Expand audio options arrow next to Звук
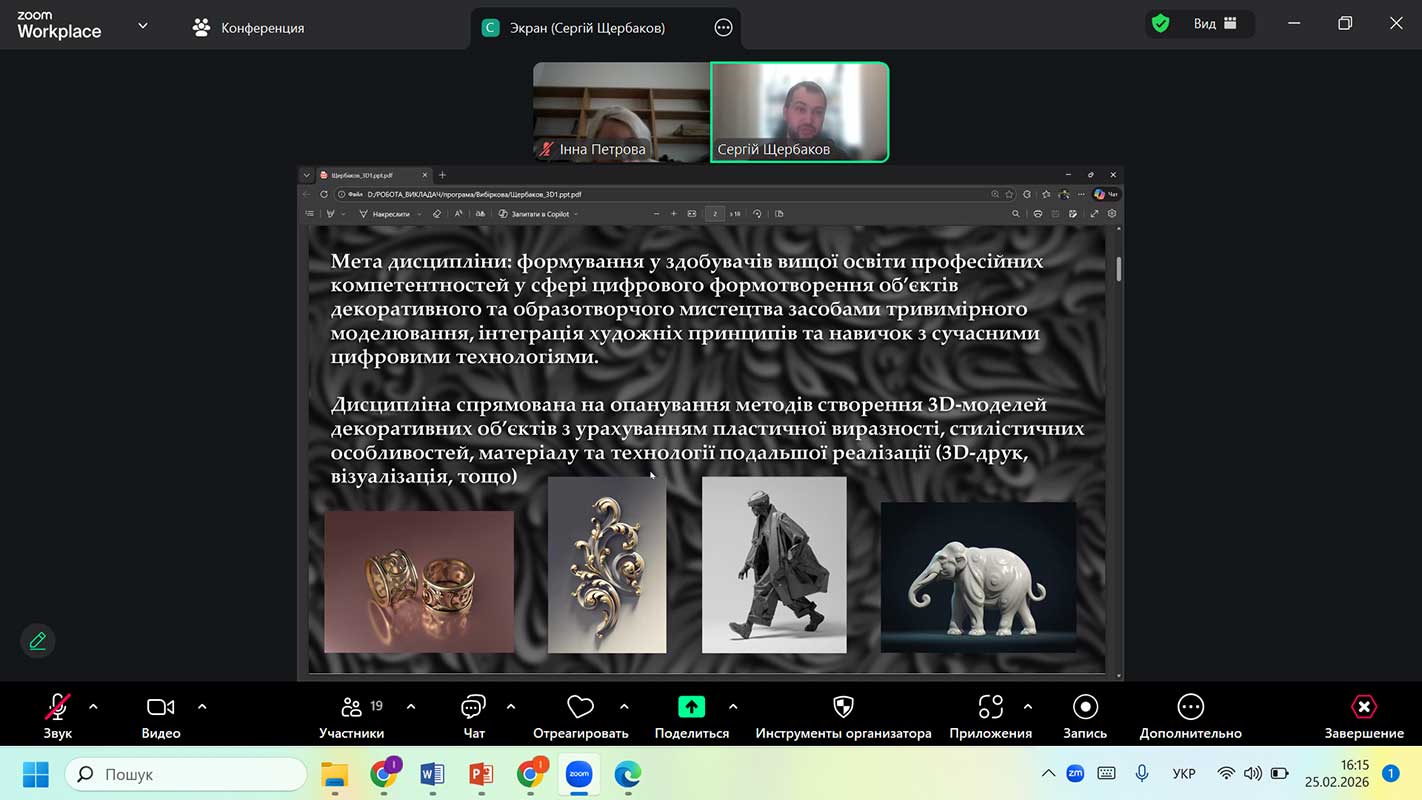 pos(93,707)
